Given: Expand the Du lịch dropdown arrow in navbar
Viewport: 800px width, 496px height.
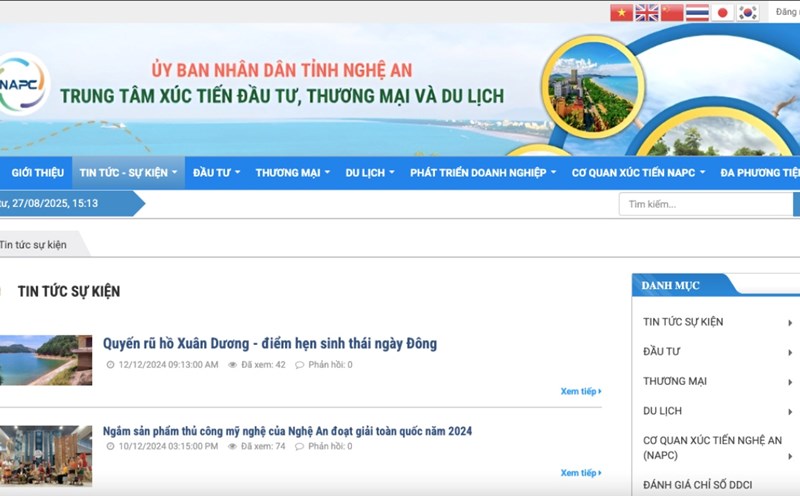Looking at the screenshot, I should 392,172.
